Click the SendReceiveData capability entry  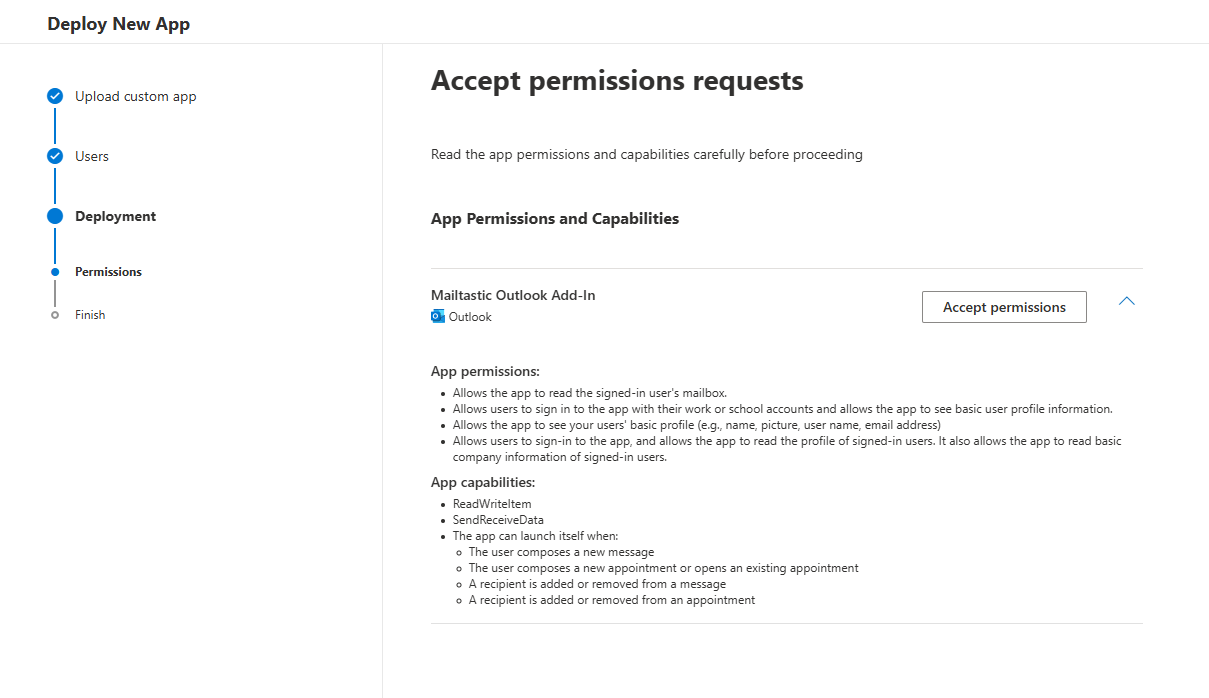point(498,520)
